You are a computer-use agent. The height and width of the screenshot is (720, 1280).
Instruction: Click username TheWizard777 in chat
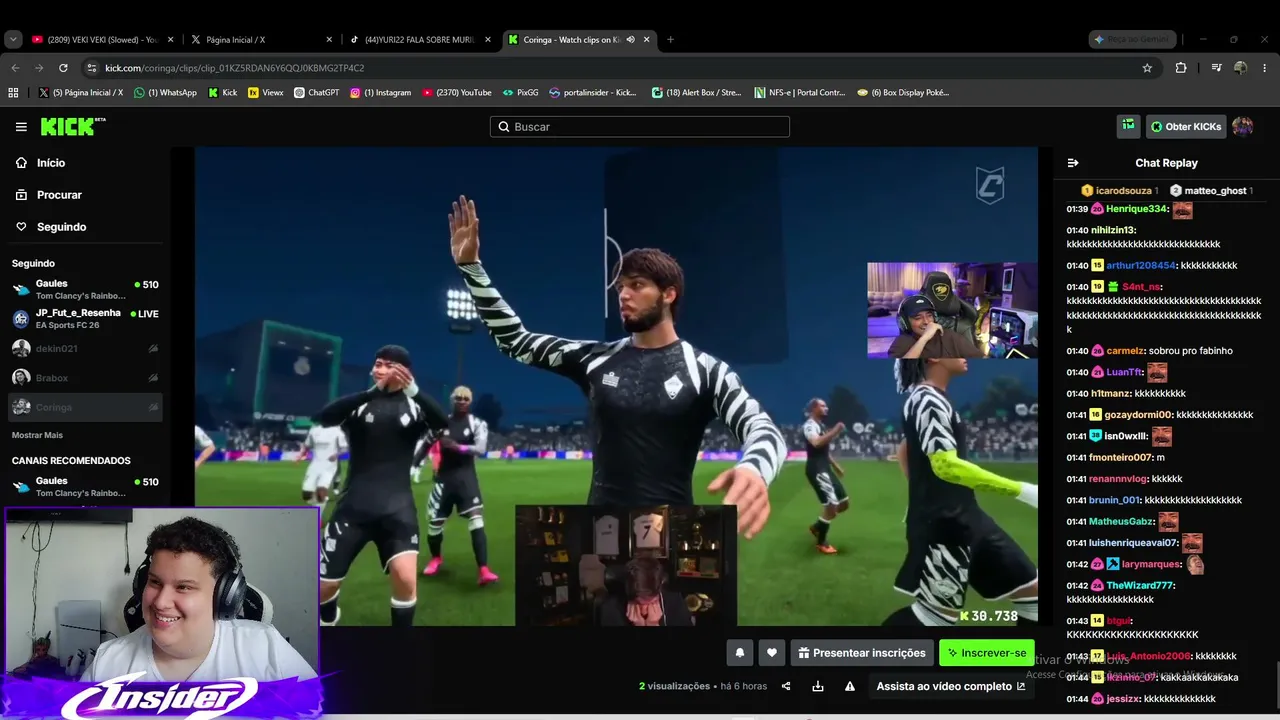(1139, 585)
